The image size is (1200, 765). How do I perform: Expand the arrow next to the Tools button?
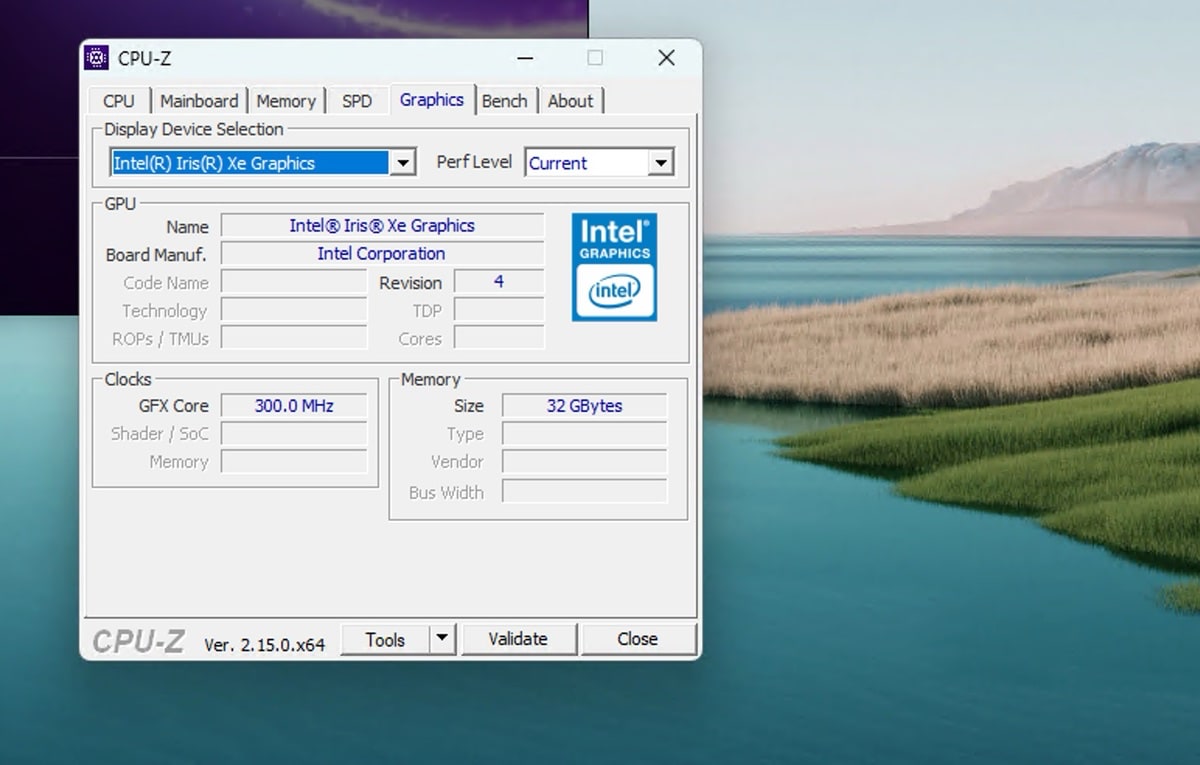(x=443, y=639)
